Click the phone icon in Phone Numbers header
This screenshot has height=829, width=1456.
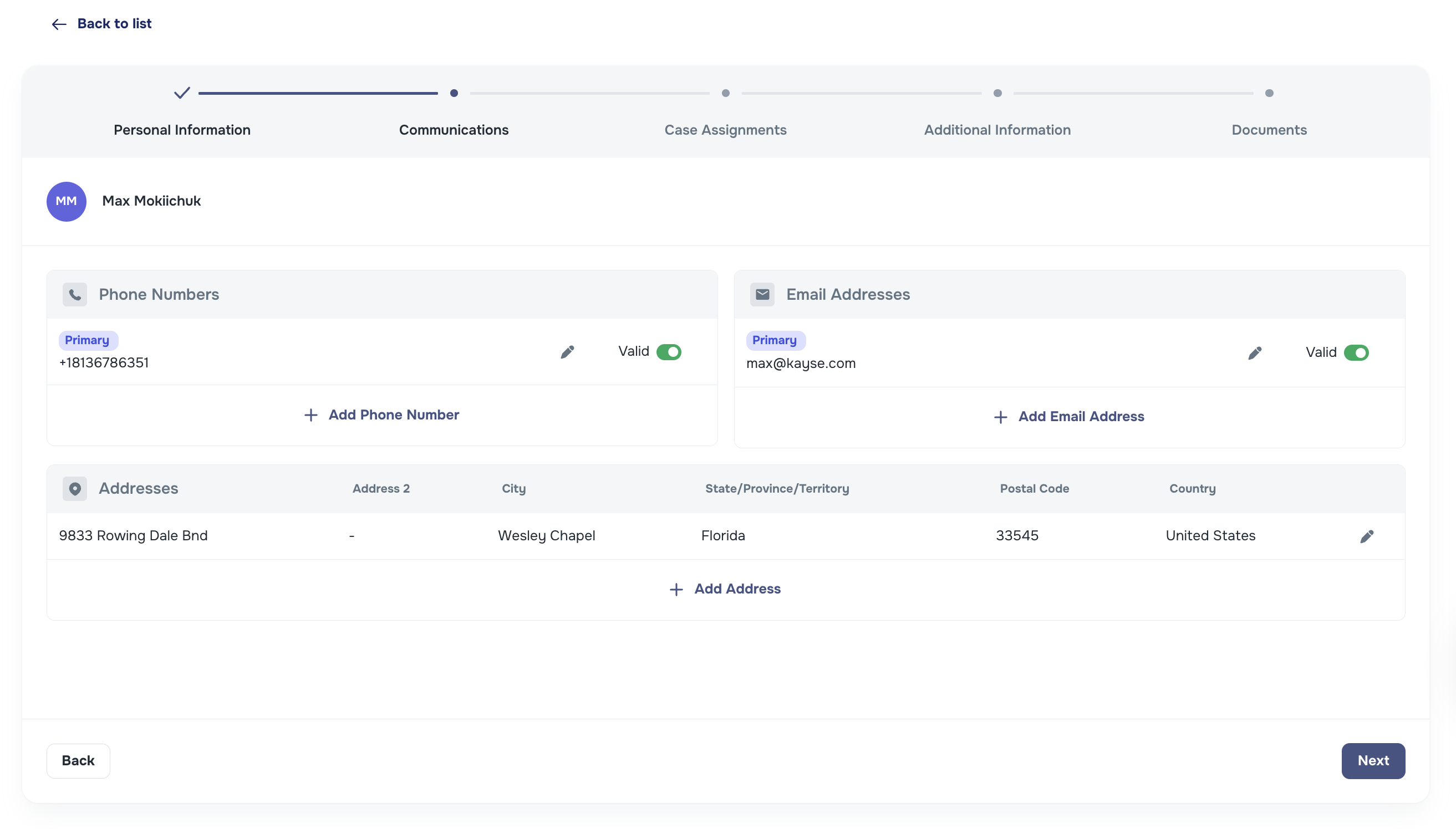[x=75, y=294]
